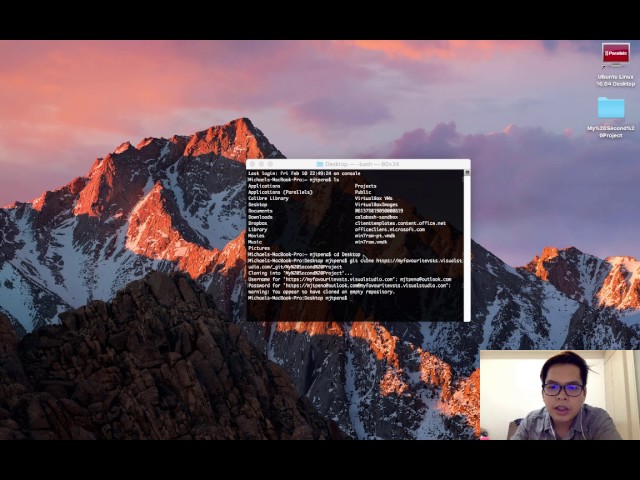Click the Ubuntu Linux 16.04 Desktop label
Screen dimensions: 640x480
[616, 80]
